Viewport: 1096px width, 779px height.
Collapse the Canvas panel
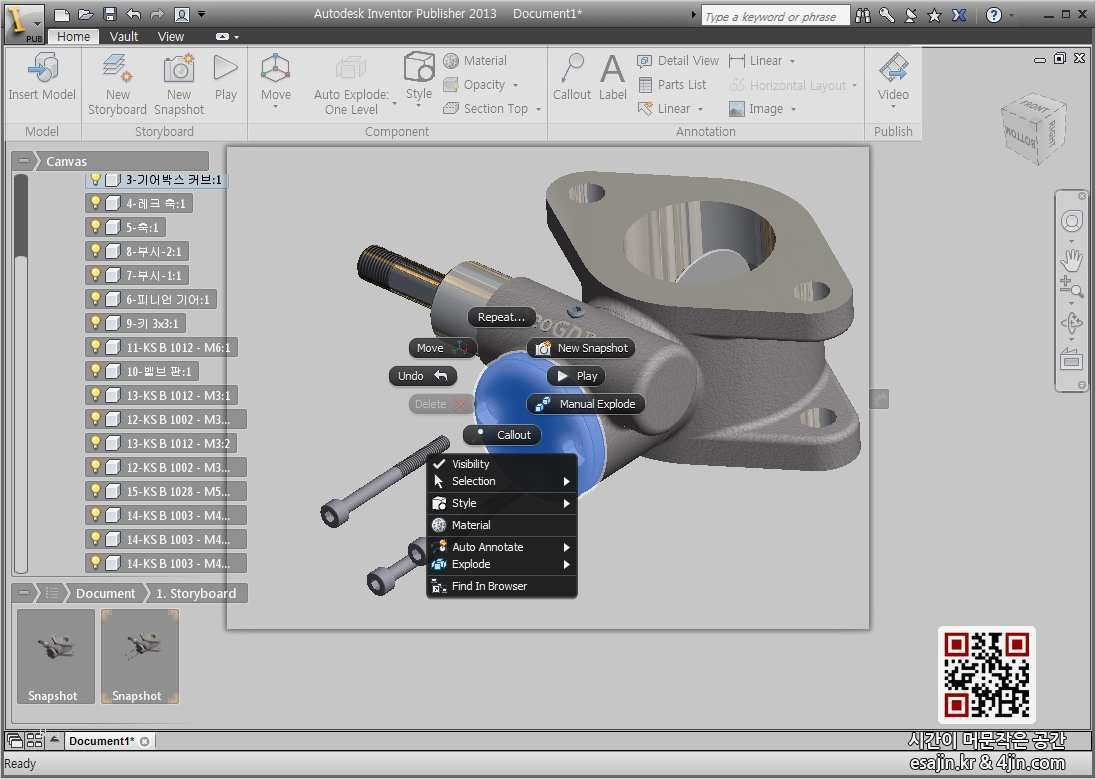click(x=24, y=161)
